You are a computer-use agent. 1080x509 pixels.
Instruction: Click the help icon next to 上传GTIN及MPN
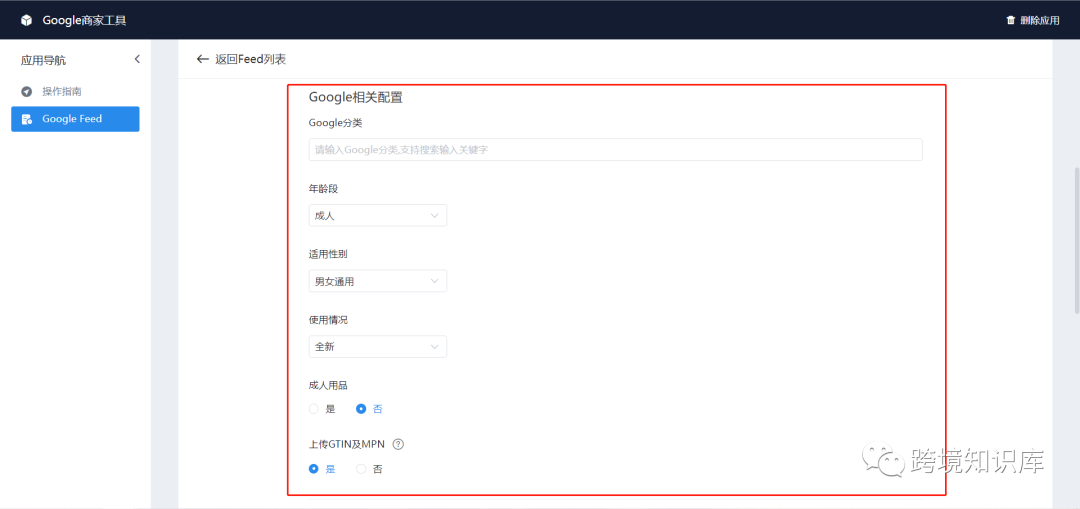coord(397,444)
